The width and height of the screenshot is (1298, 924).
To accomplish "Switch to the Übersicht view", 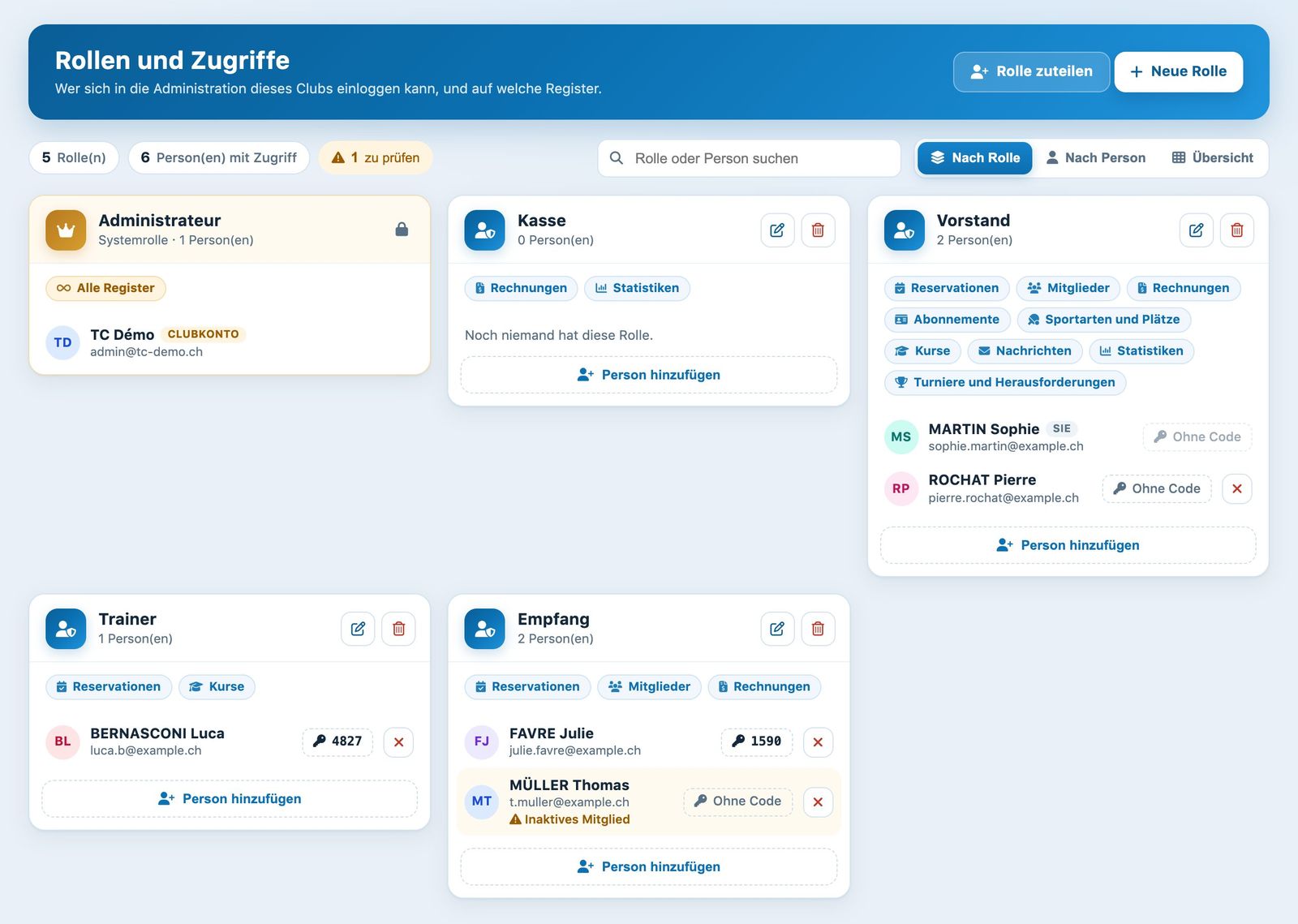I will pos(1213,158).
